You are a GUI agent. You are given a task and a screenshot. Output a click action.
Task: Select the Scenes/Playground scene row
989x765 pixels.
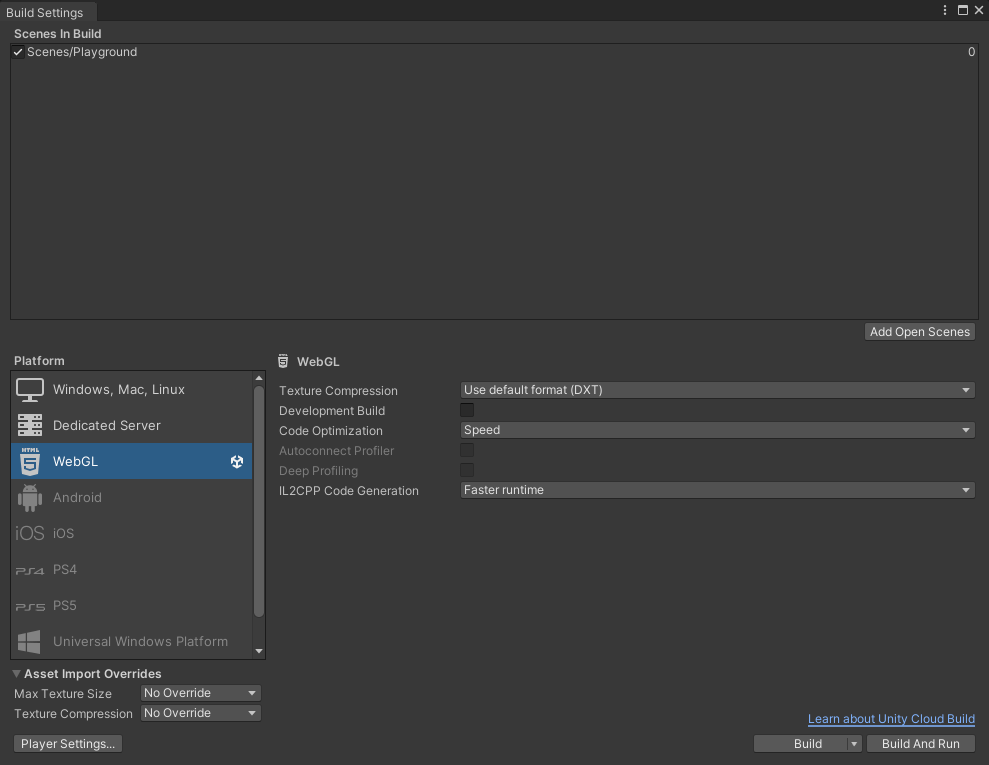pyautogui.click(x=494, y=52)
